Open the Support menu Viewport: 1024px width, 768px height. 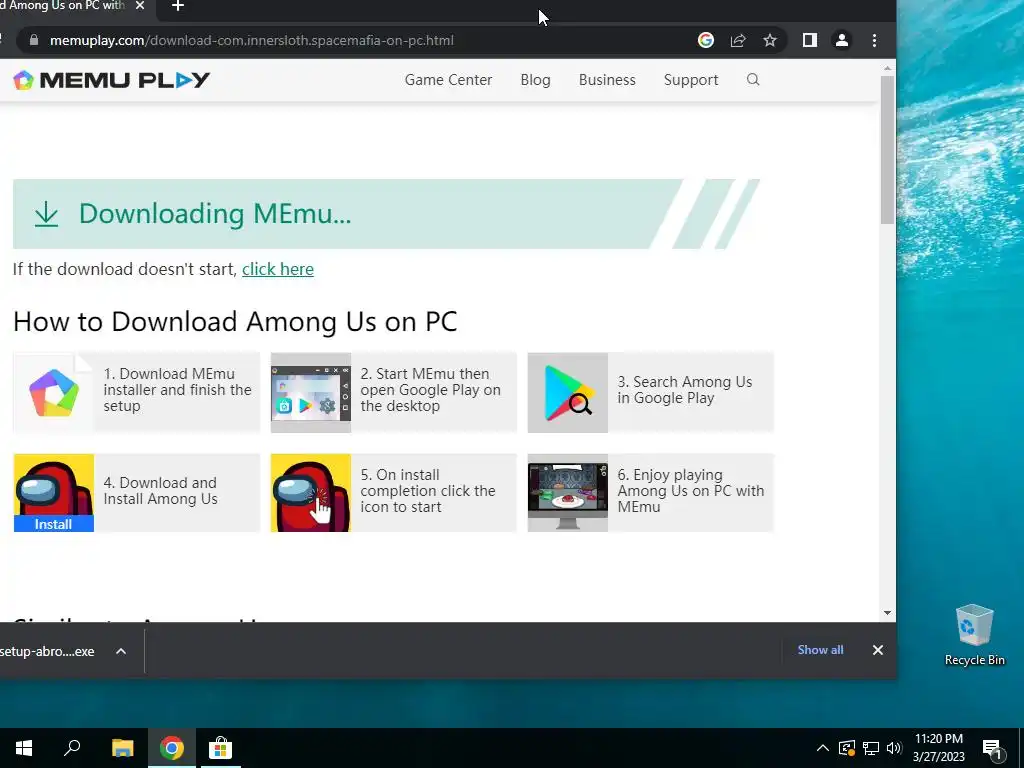click(x=691, y=80)
